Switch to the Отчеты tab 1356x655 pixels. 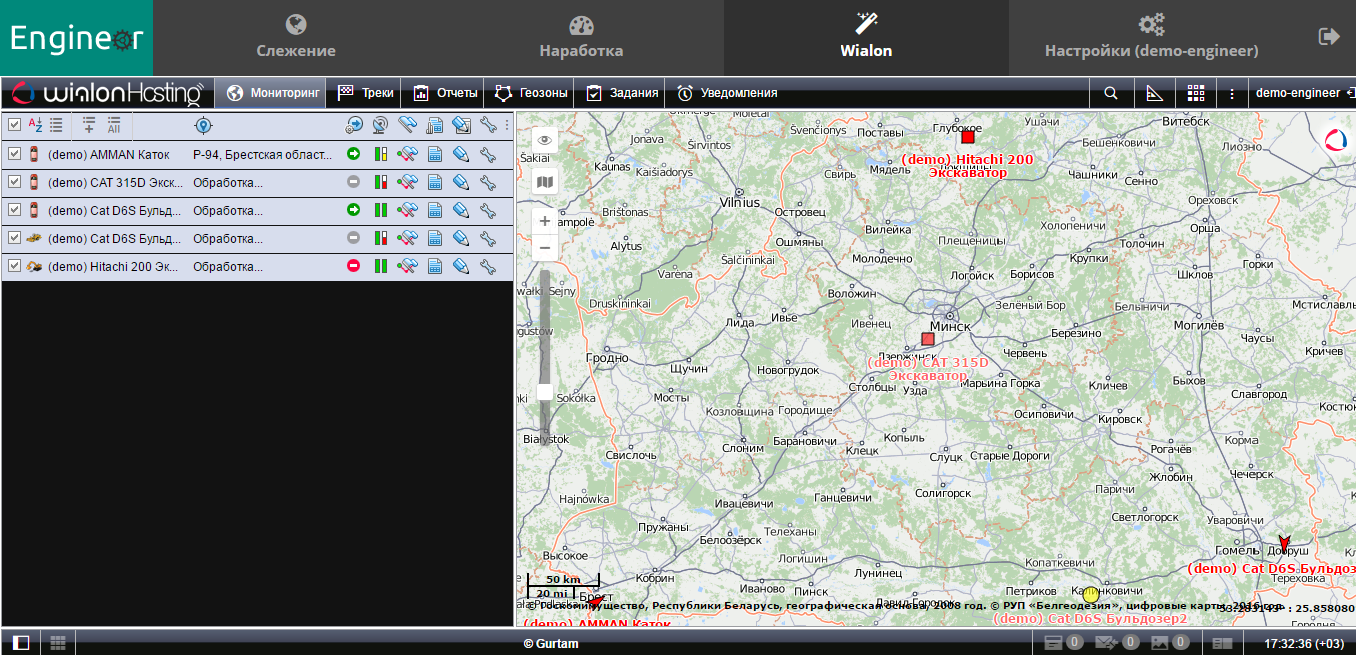coord(446,93)
